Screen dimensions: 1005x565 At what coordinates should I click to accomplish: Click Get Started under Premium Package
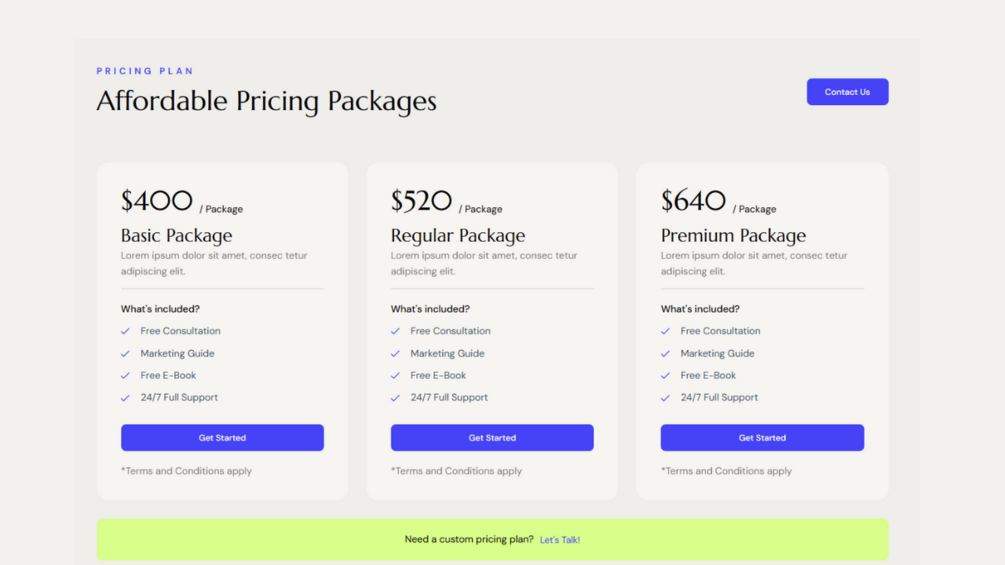click(762, 438)
